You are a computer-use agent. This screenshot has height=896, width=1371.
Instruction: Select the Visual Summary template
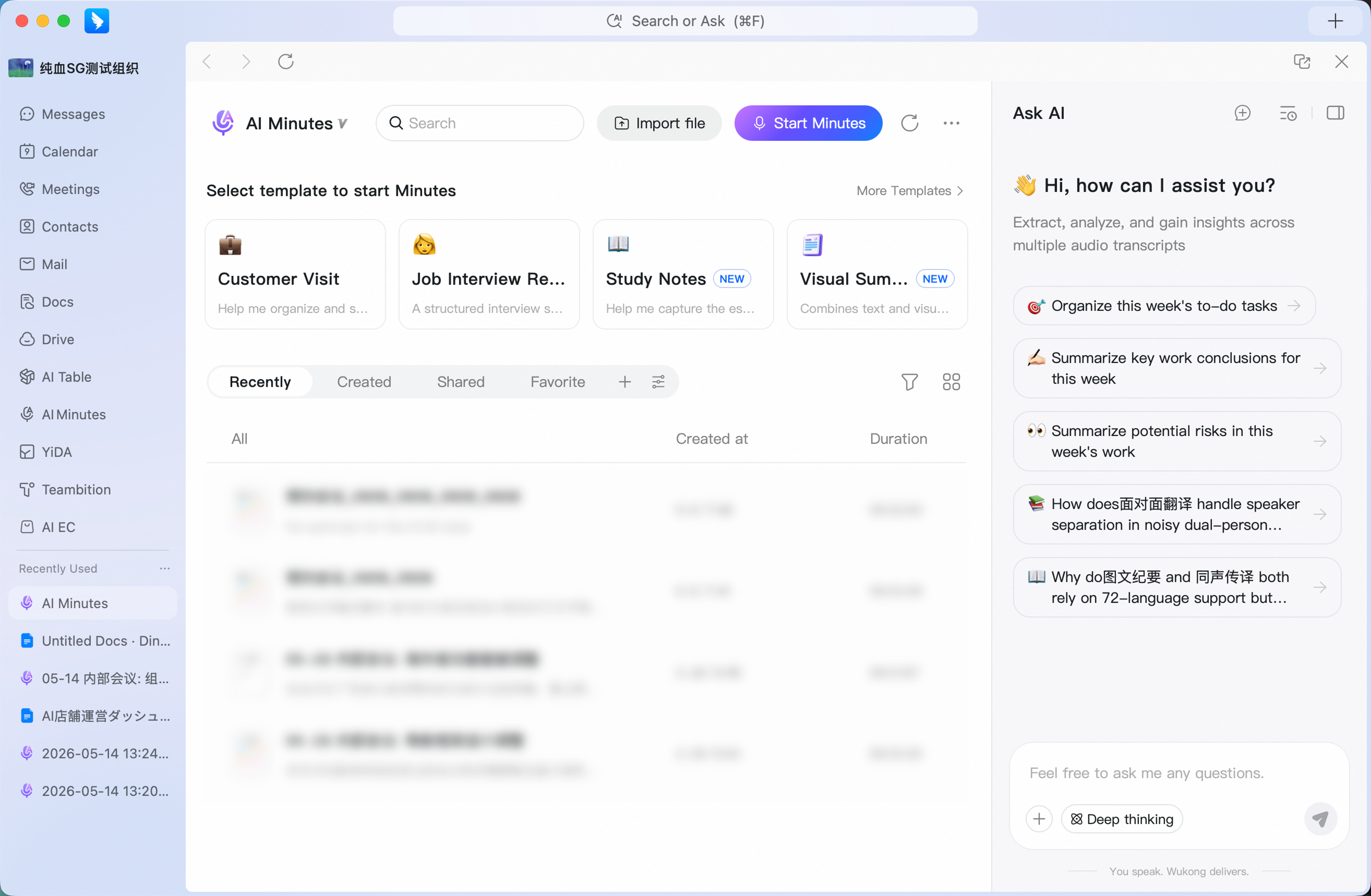click(877, 274)
